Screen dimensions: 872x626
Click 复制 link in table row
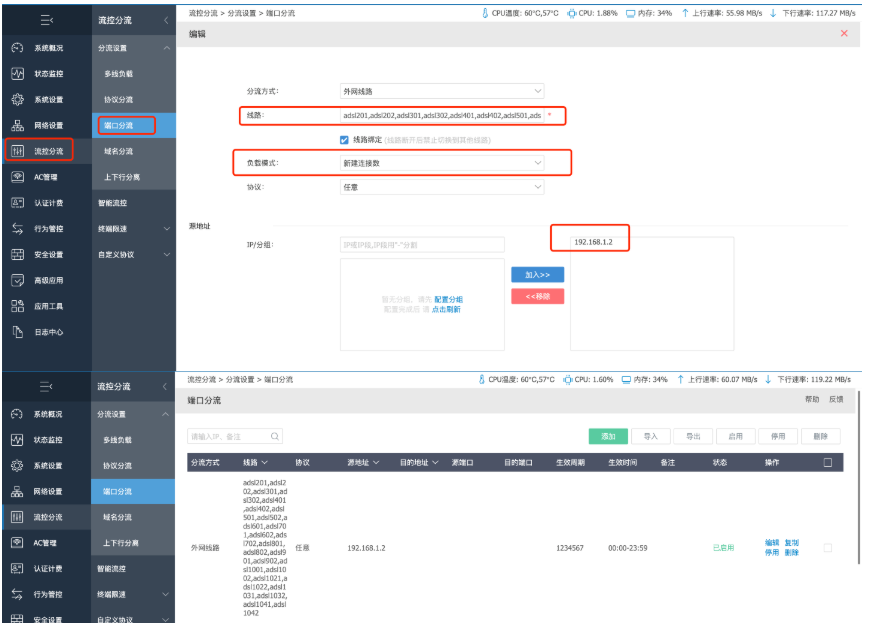(x=792, y=543)
